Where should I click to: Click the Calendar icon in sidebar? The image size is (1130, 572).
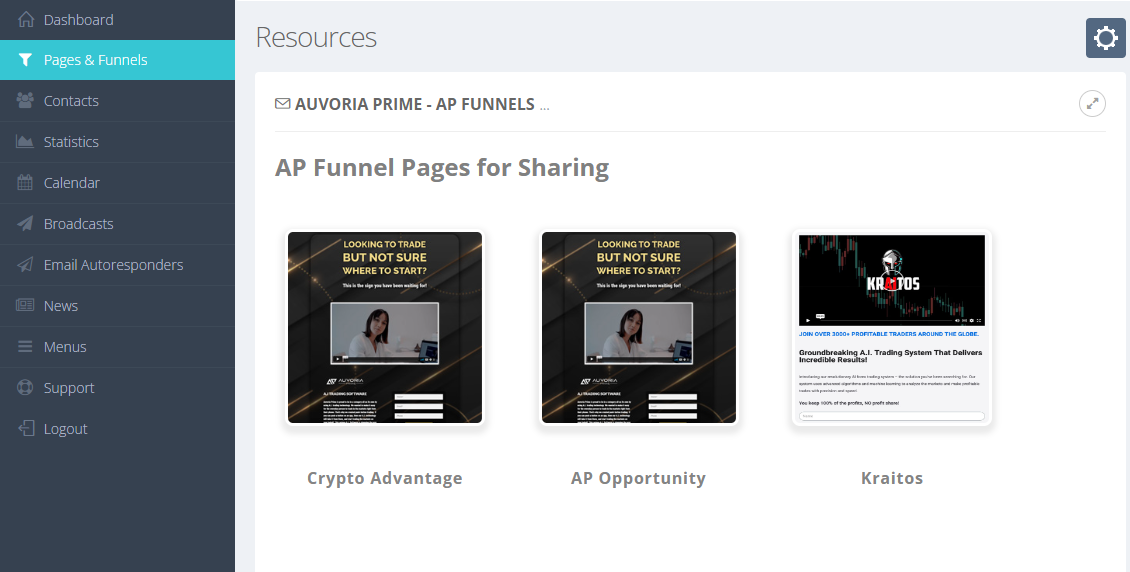pyautogui.click(x=25, y=182)
